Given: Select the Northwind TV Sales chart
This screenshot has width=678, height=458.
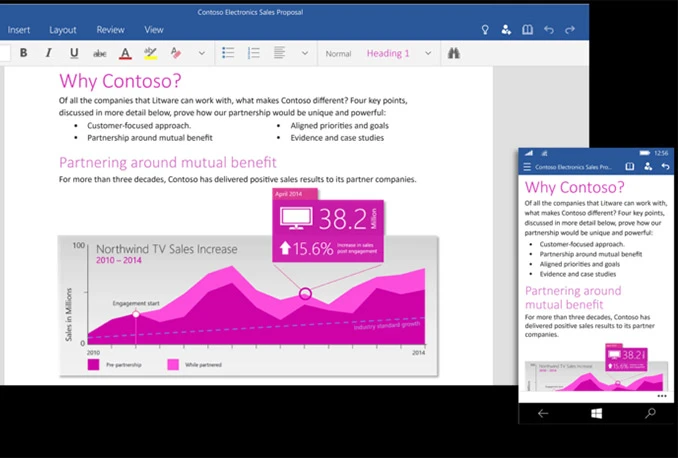Looking at the screenshot, I should pyautogui.click(x=248, y=306).
